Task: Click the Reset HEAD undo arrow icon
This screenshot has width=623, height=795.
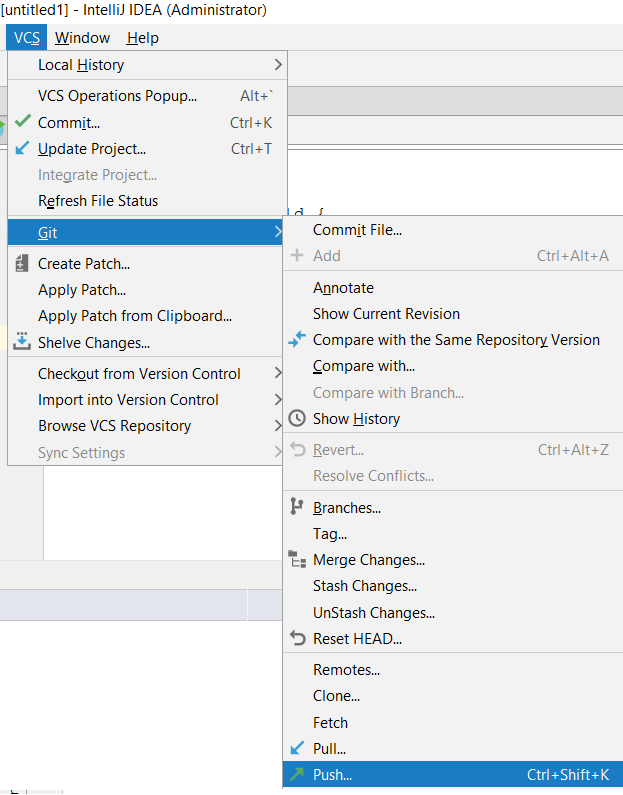Action: 297,638
